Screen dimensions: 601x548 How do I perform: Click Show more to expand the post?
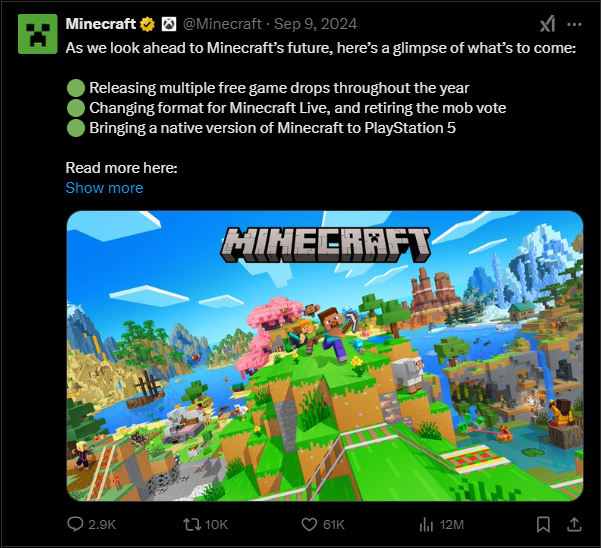[x=104, y=188]
